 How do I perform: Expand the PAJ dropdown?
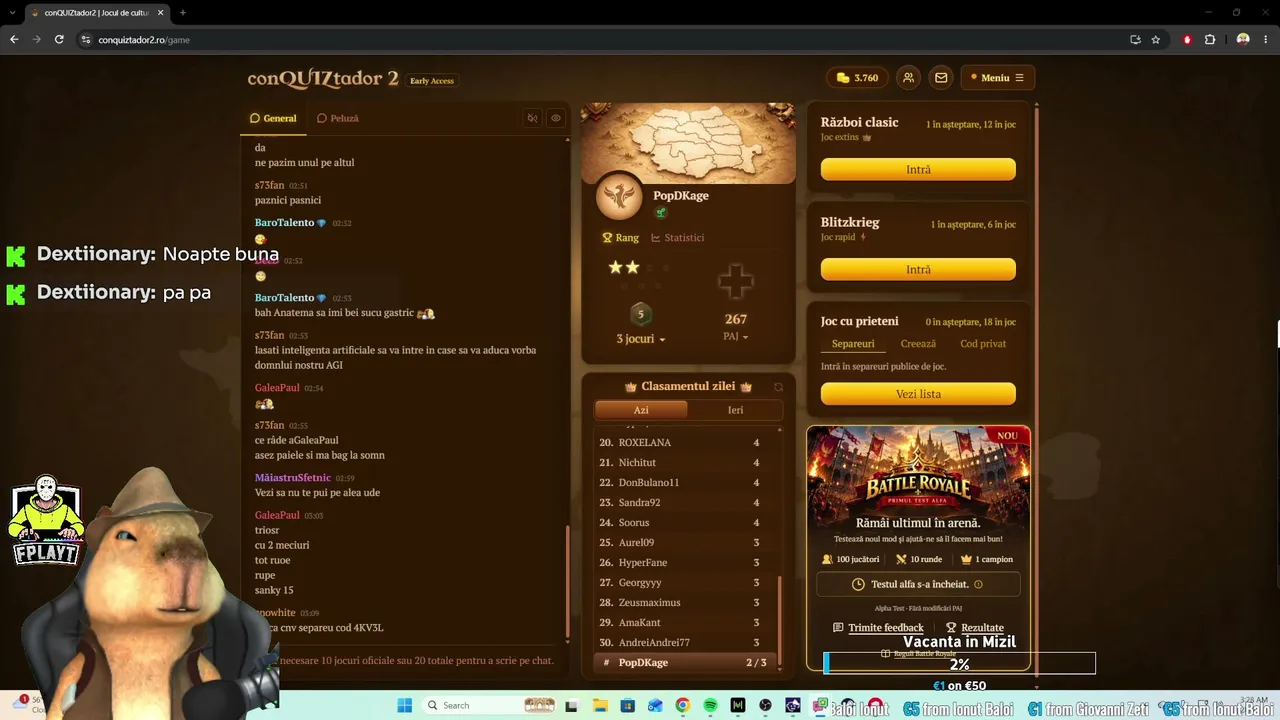(736, 337)
